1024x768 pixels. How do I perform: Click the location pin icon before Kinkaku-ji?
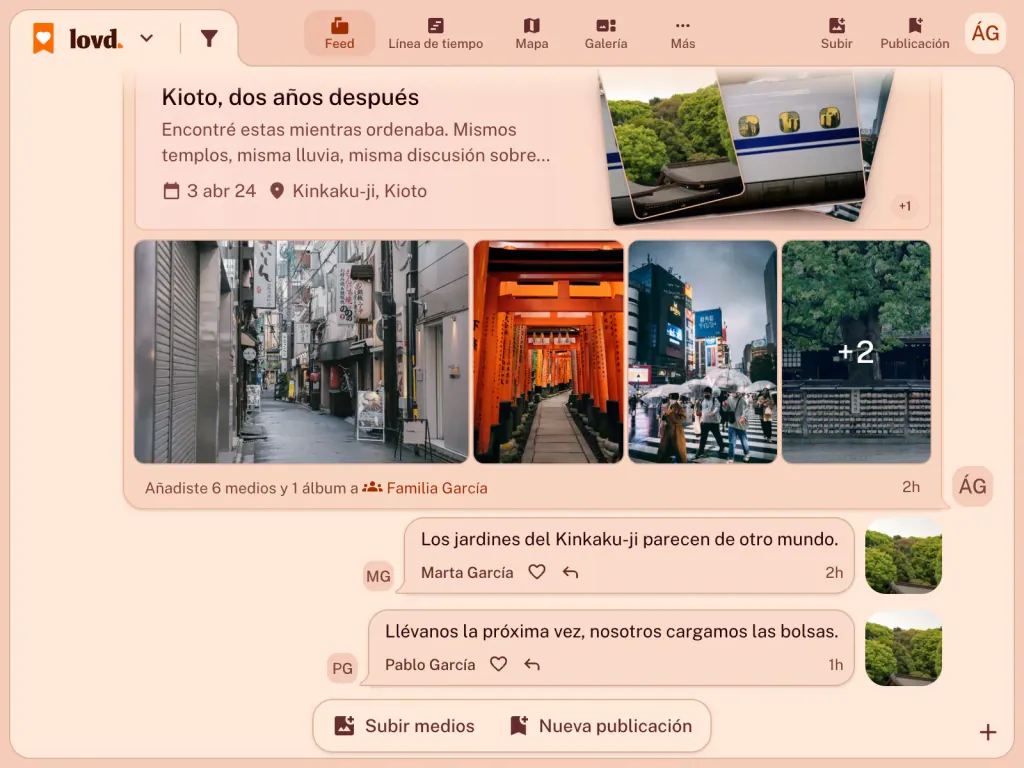(277, 191)
